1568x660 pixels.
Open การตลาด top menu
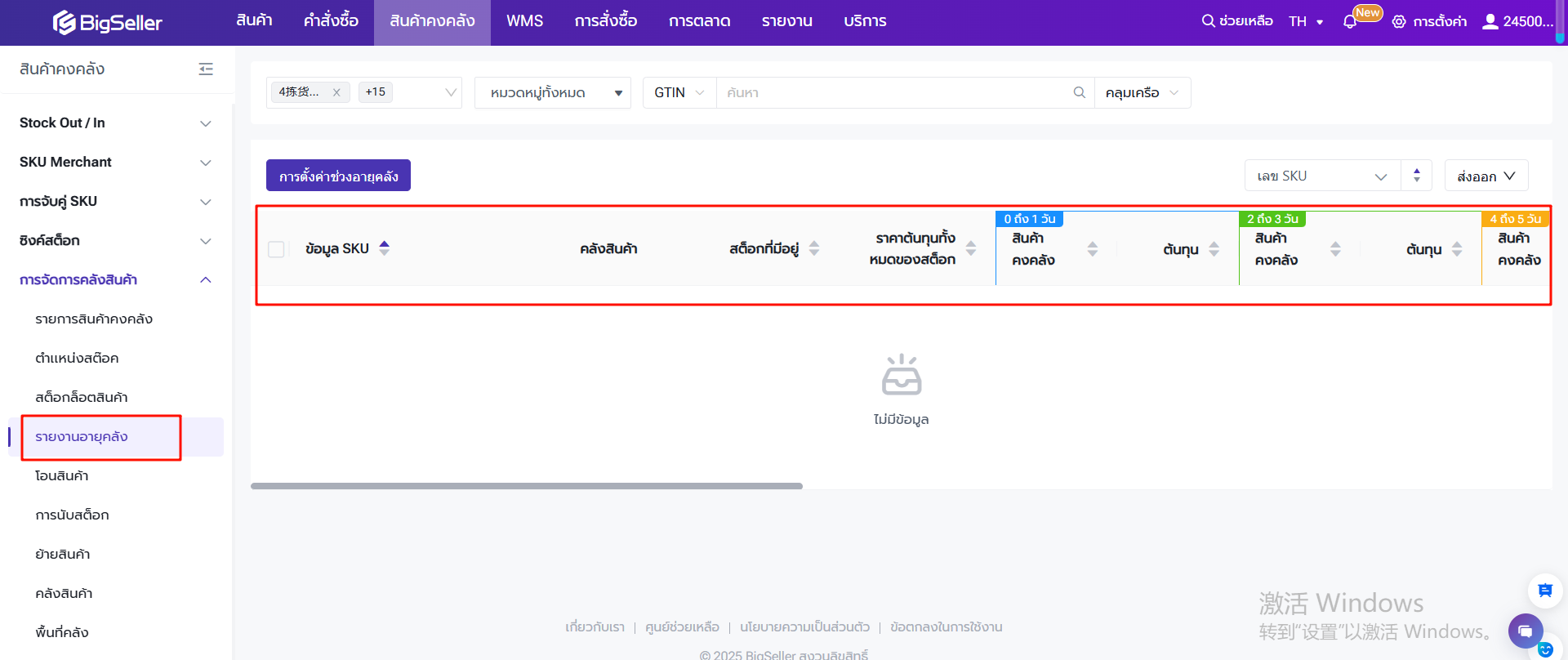(x=700, y=21)
